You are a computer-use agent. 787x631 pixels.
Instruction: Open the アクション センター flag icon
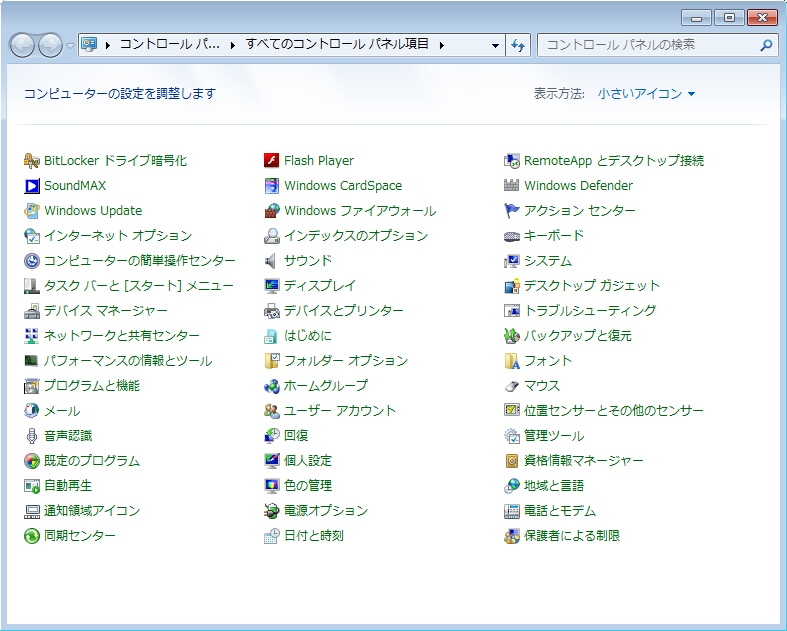[511, 210]
